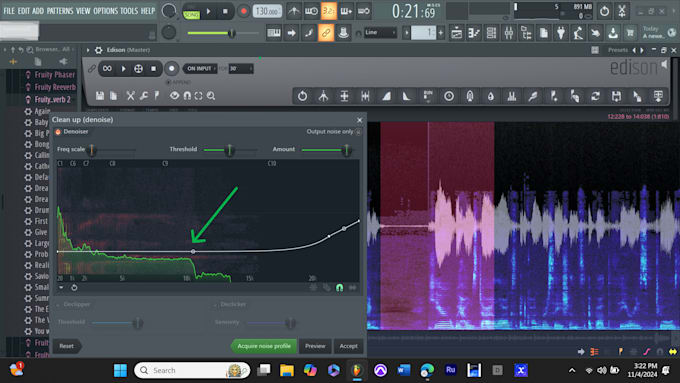The image size is (680, 383).
Task: Click the Accept button
Action: point(348,346)
